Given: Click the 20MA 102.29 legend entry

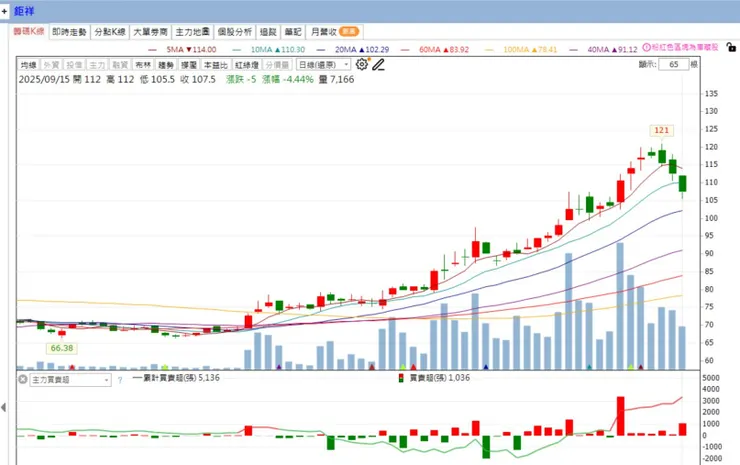Looking at the screenshot, I should click(353, 49).
